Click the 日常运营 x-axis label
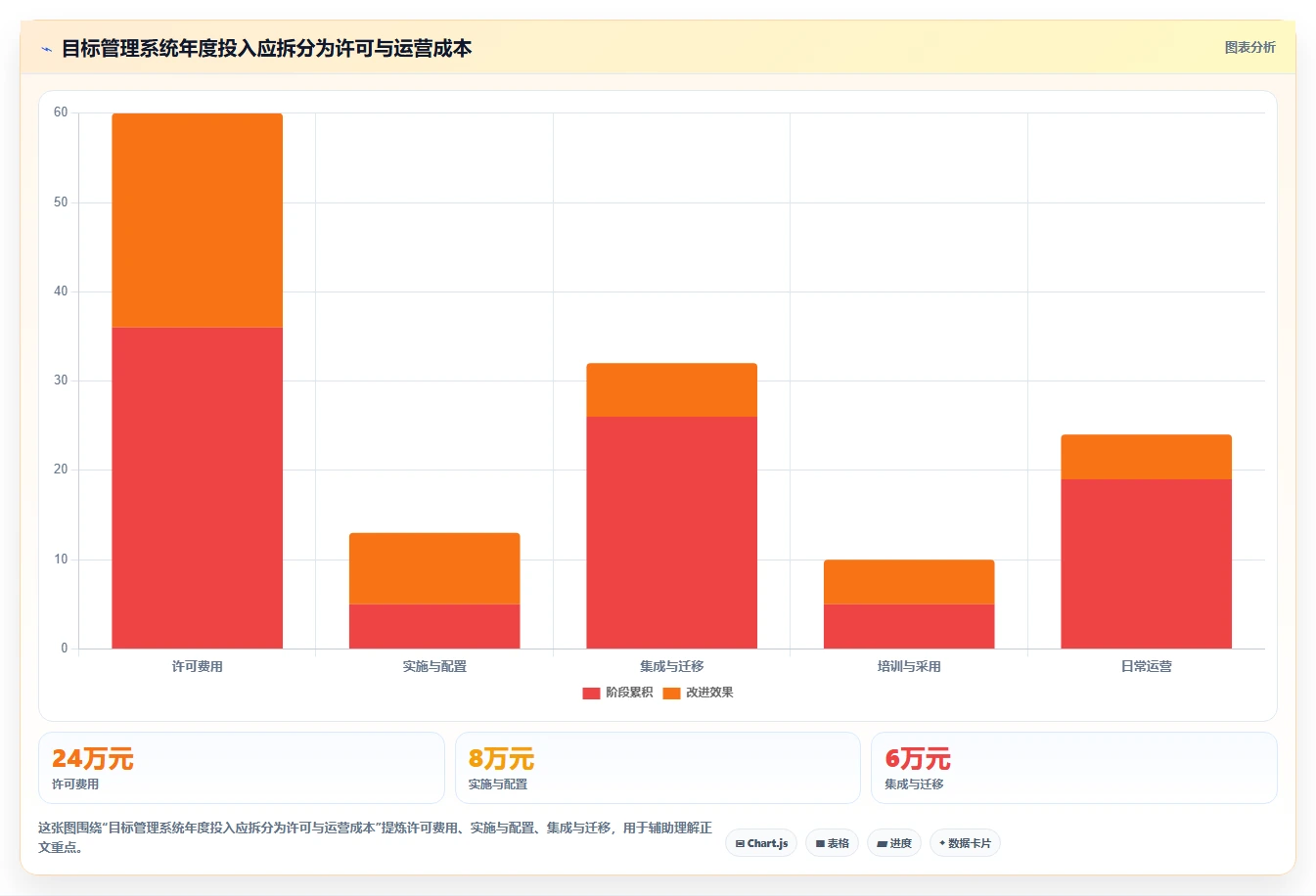 click(1146, 666)
